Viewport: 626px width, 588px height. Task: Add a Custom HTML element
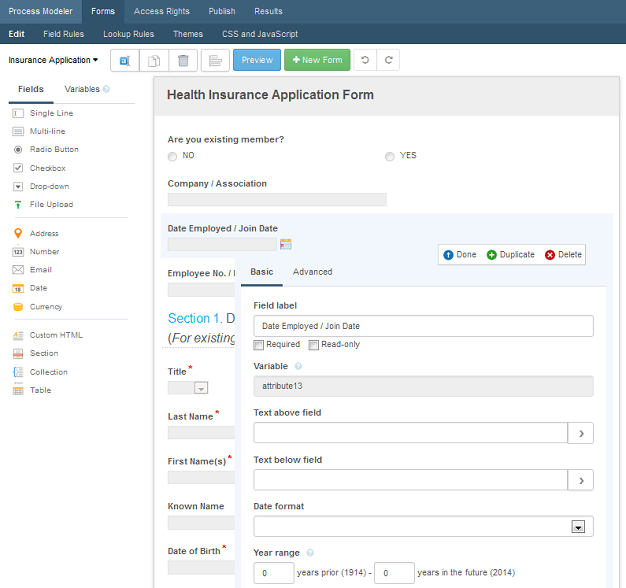[x=48, y=335]
